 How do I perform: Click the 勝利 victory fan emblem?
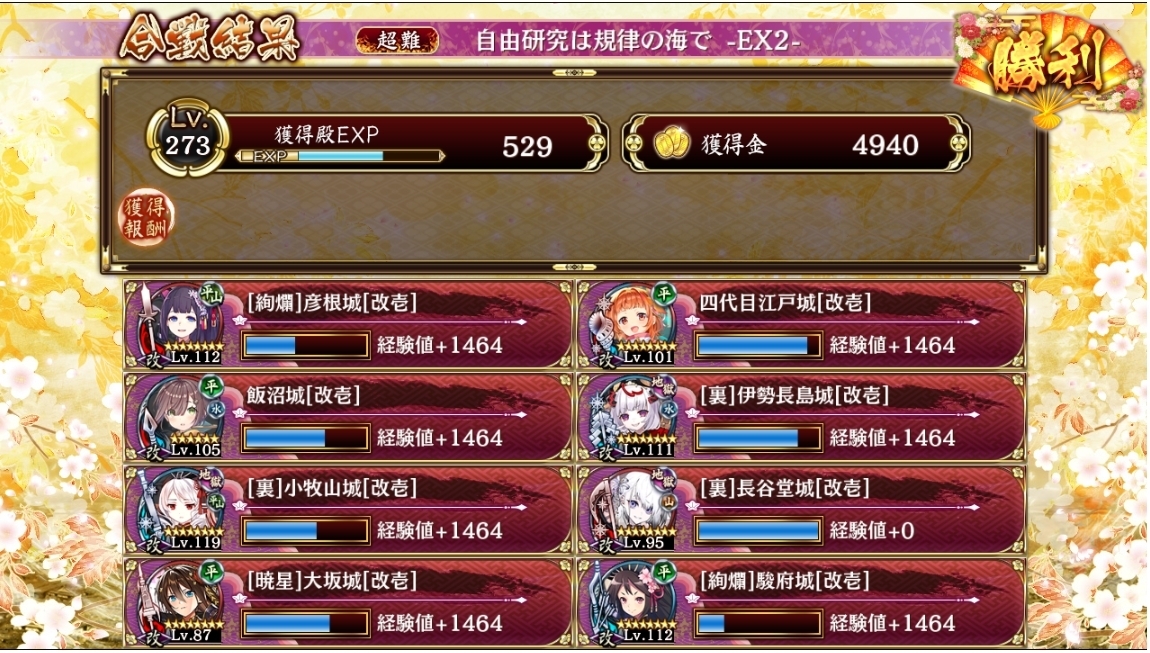click(x=1047, y=66)
